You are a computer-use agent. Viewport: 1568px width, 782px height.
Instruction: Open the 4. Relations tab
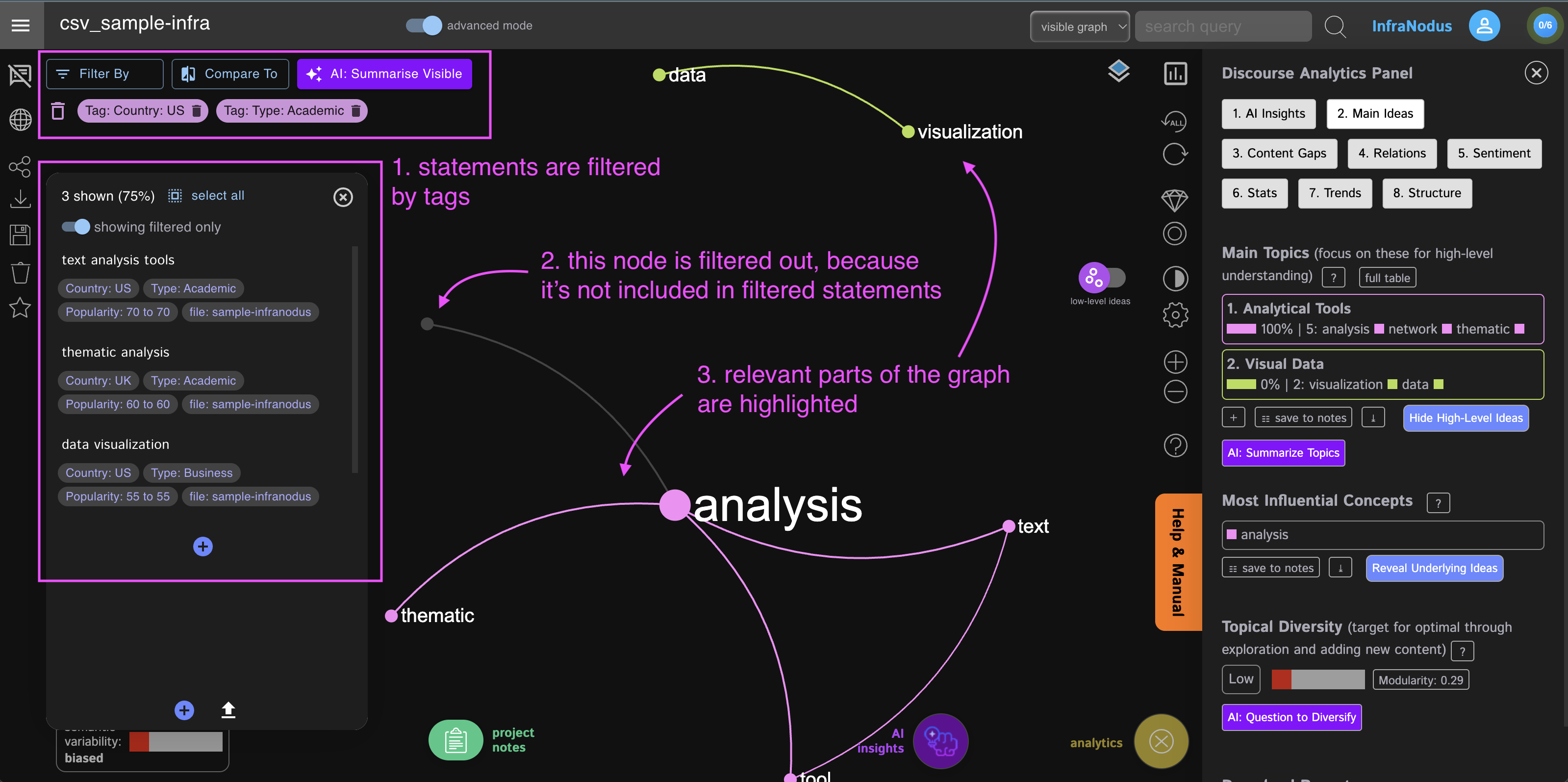point(1391,153)
